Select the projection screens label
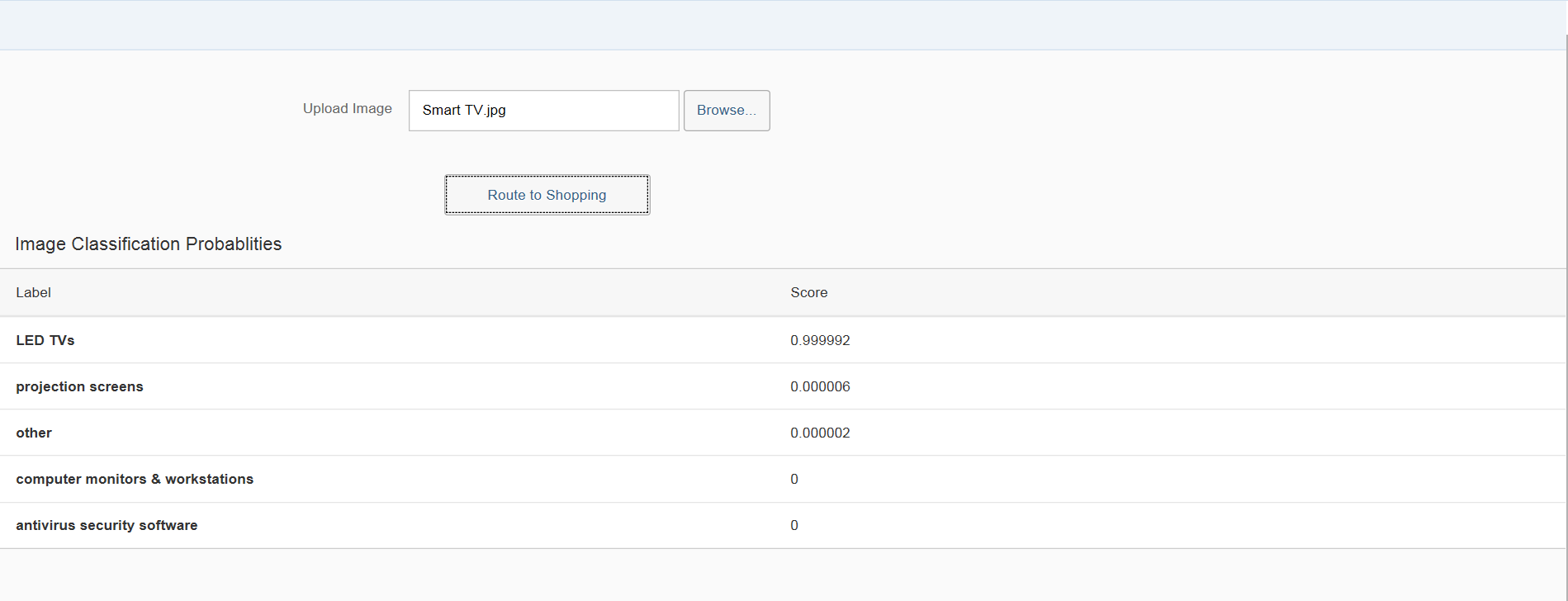 [79, 386]
